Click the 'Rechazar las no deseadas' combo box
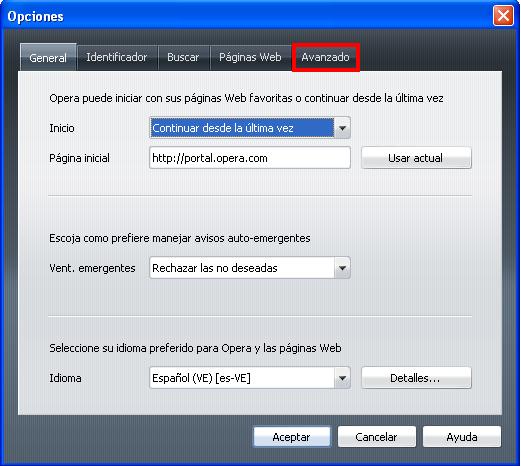Image resolution: width=521 pixels, height=466 pixels. point(250,268)
